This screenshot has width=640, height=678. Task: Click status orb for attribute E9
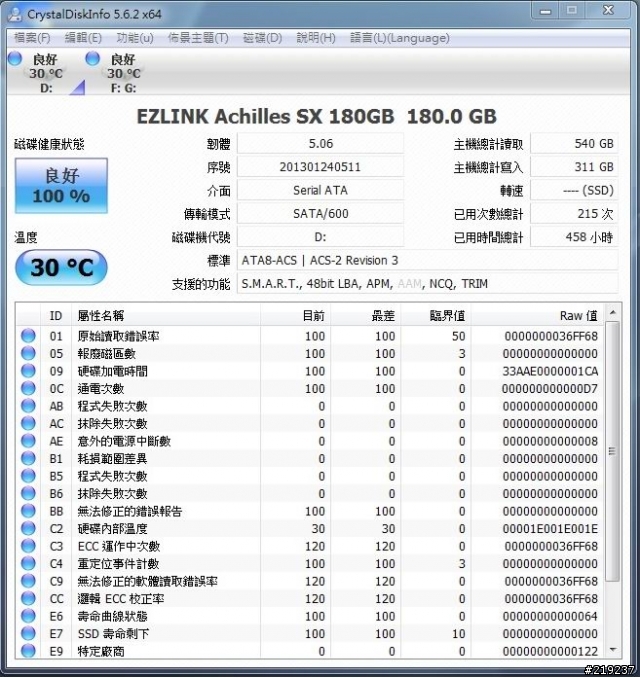pos(28,651)
